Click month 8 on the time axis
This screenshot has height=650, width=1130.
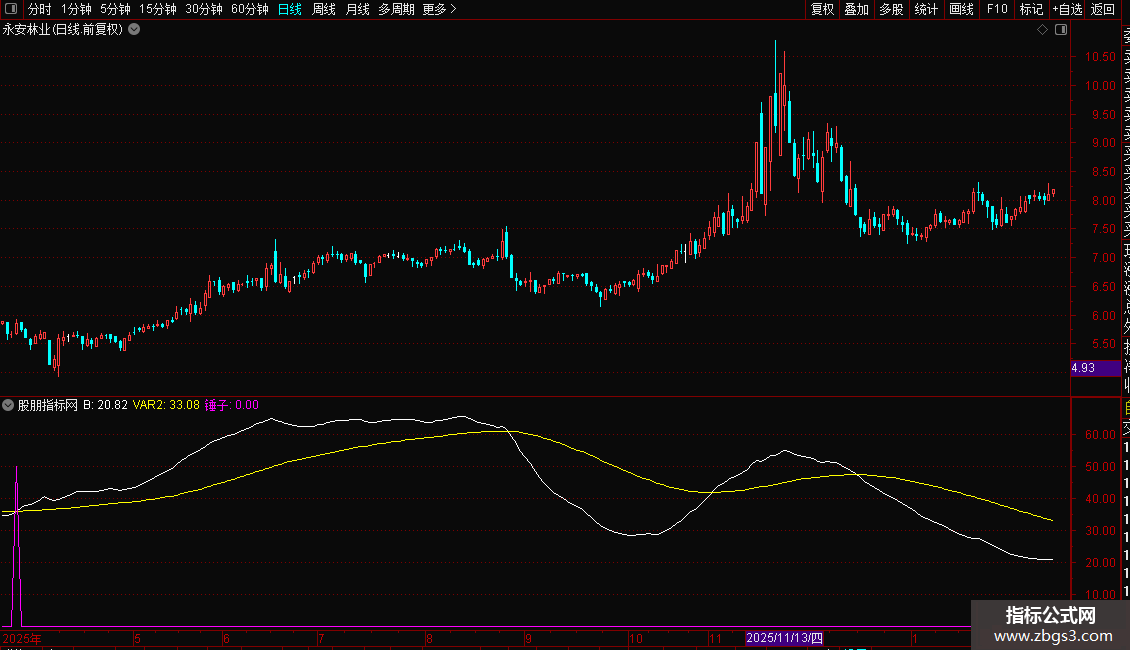coord(429,638)
